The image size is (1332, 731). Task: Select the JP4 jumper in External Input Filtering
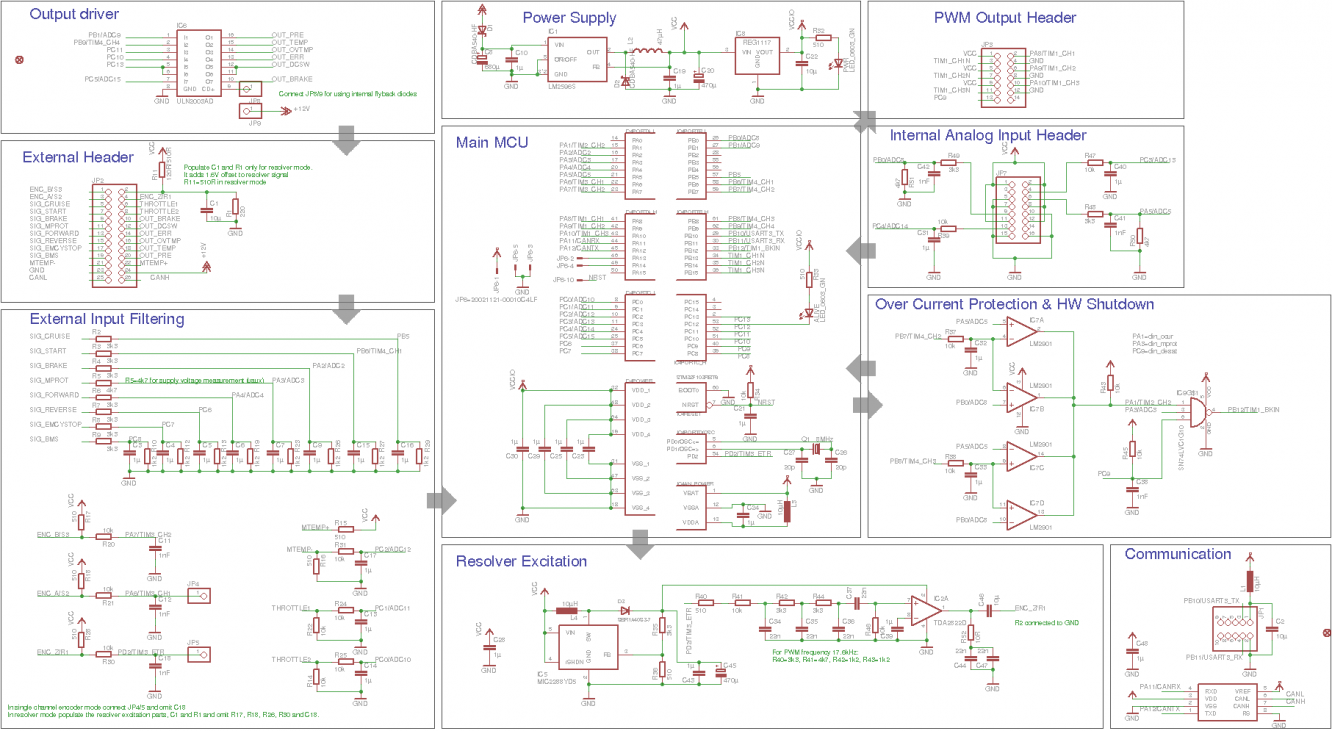pyautogui.click(x=201, y=597)
